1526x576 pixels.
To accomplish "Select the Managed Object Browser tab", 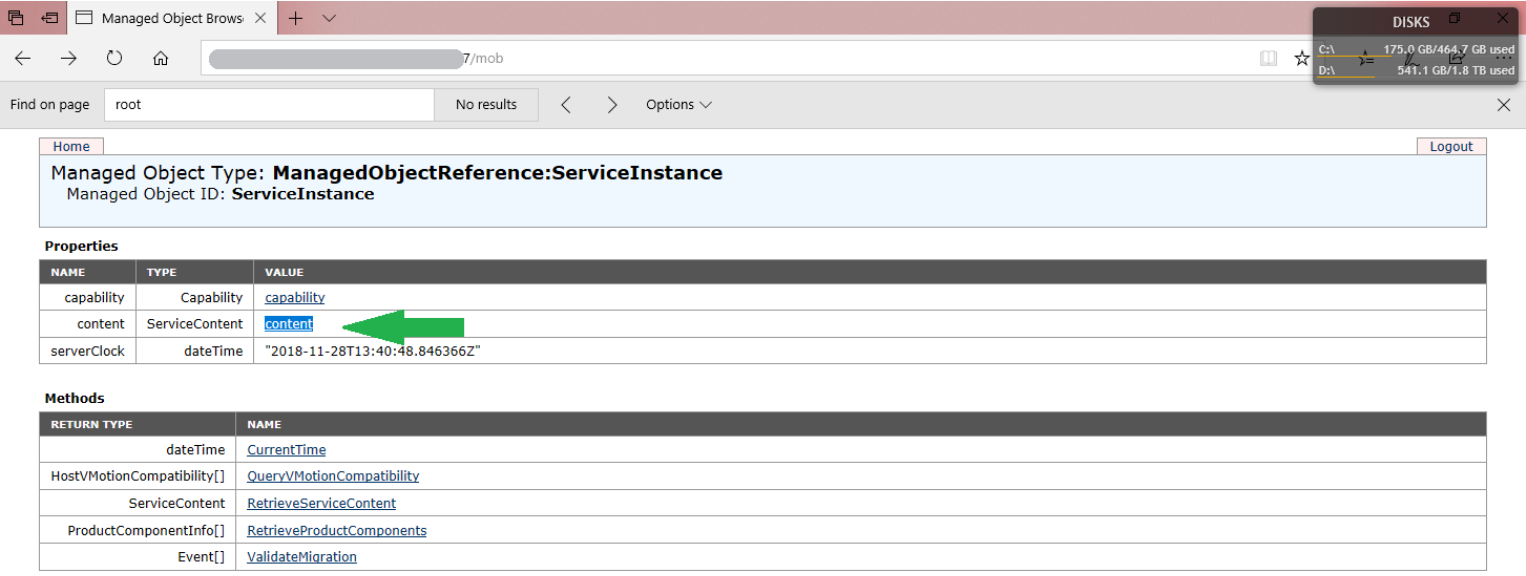I will click(x=172, y=18).
